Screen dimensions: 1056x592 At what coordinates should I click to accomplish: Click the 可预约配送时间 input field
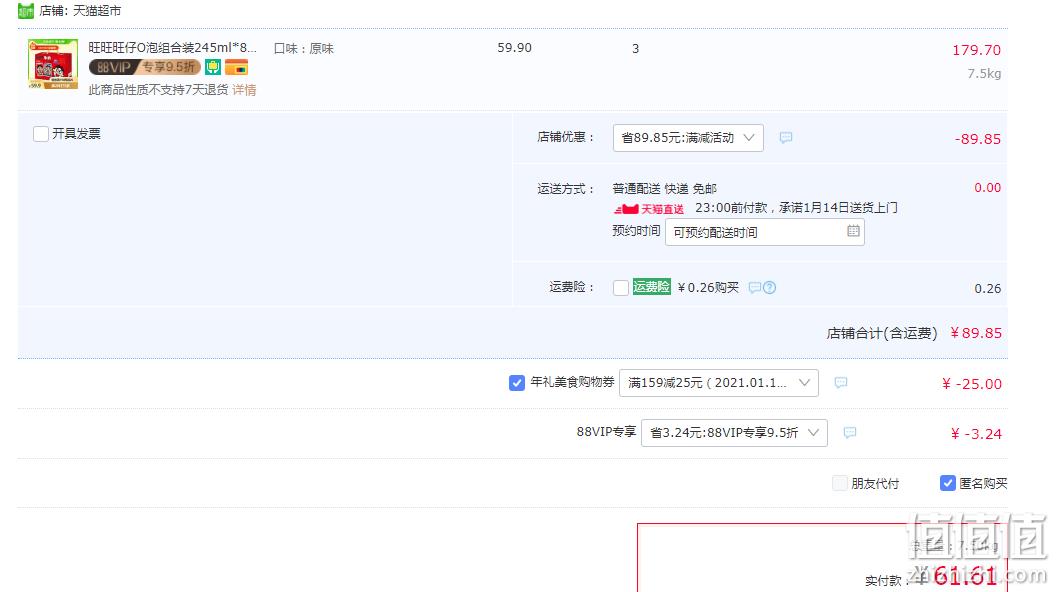click(764, 232)
